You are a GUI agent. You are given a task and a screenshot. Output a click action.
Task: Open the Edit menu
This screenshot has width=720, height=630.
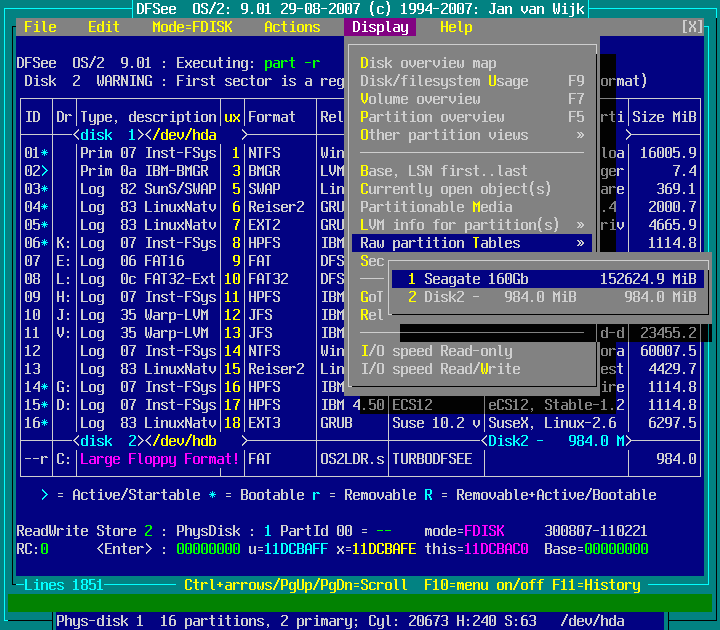(103, 27)
